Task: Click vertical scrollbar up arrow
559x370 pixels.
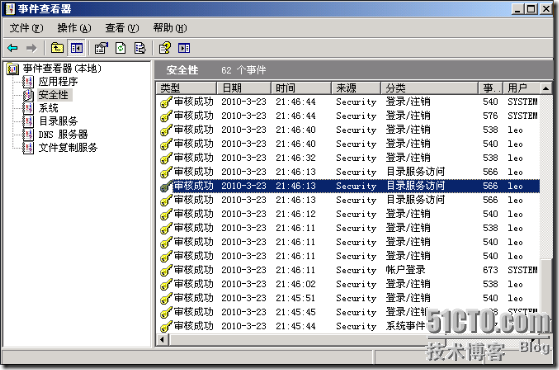Action: [x=546, y=88]
